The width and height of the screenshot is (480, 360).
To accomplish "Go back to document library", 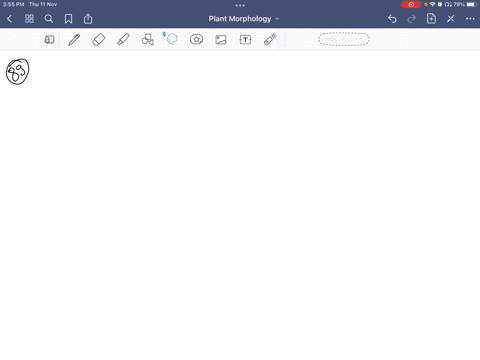I will (9, 19).
